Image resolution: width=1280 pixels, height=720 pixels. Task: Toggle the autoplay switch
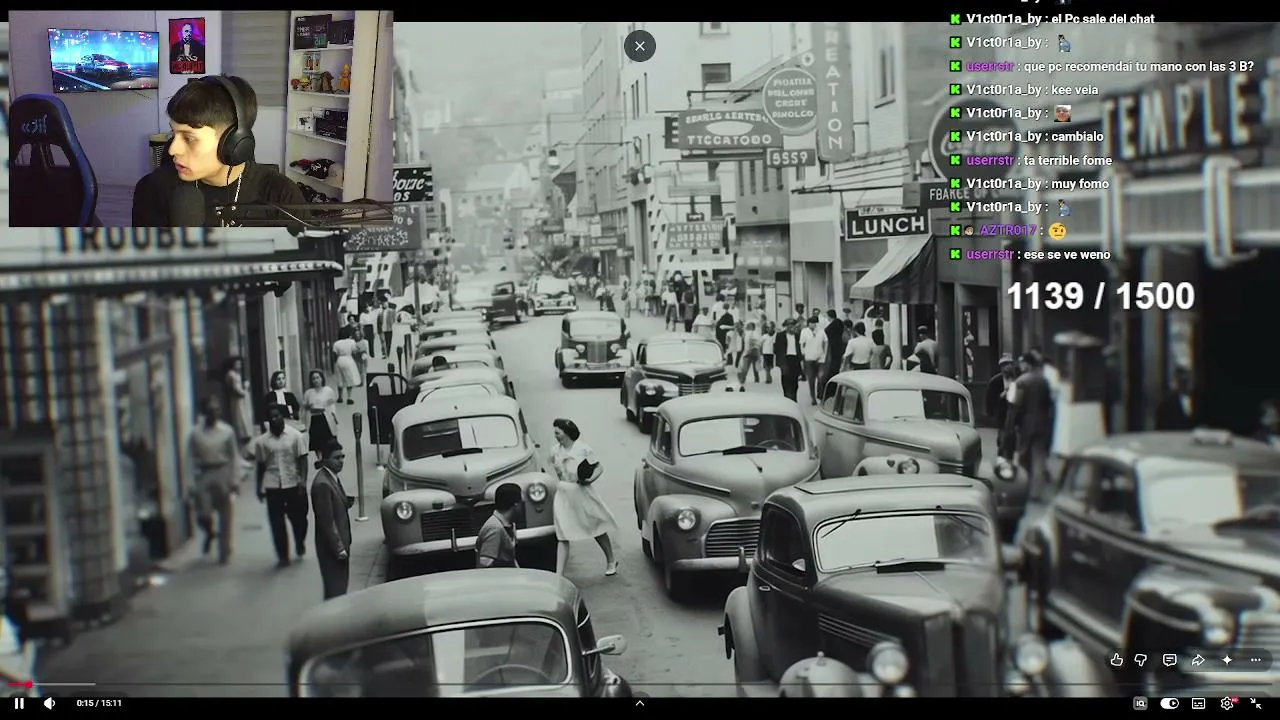pyautogui.click(x=1169, y=703)
